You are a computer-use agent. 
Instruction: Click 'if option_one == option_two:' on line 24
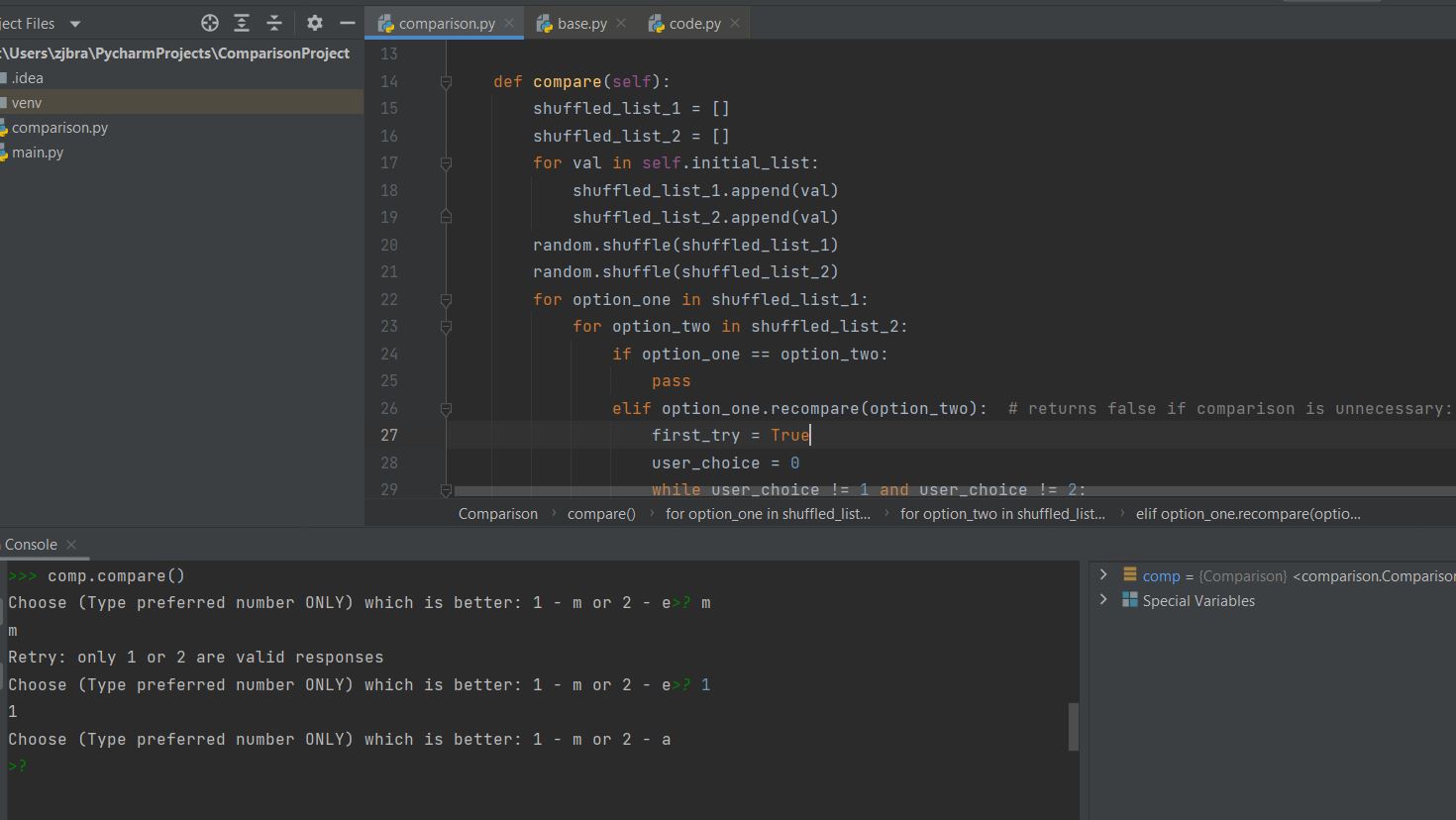pyautogui.click(x=750, y=354)
